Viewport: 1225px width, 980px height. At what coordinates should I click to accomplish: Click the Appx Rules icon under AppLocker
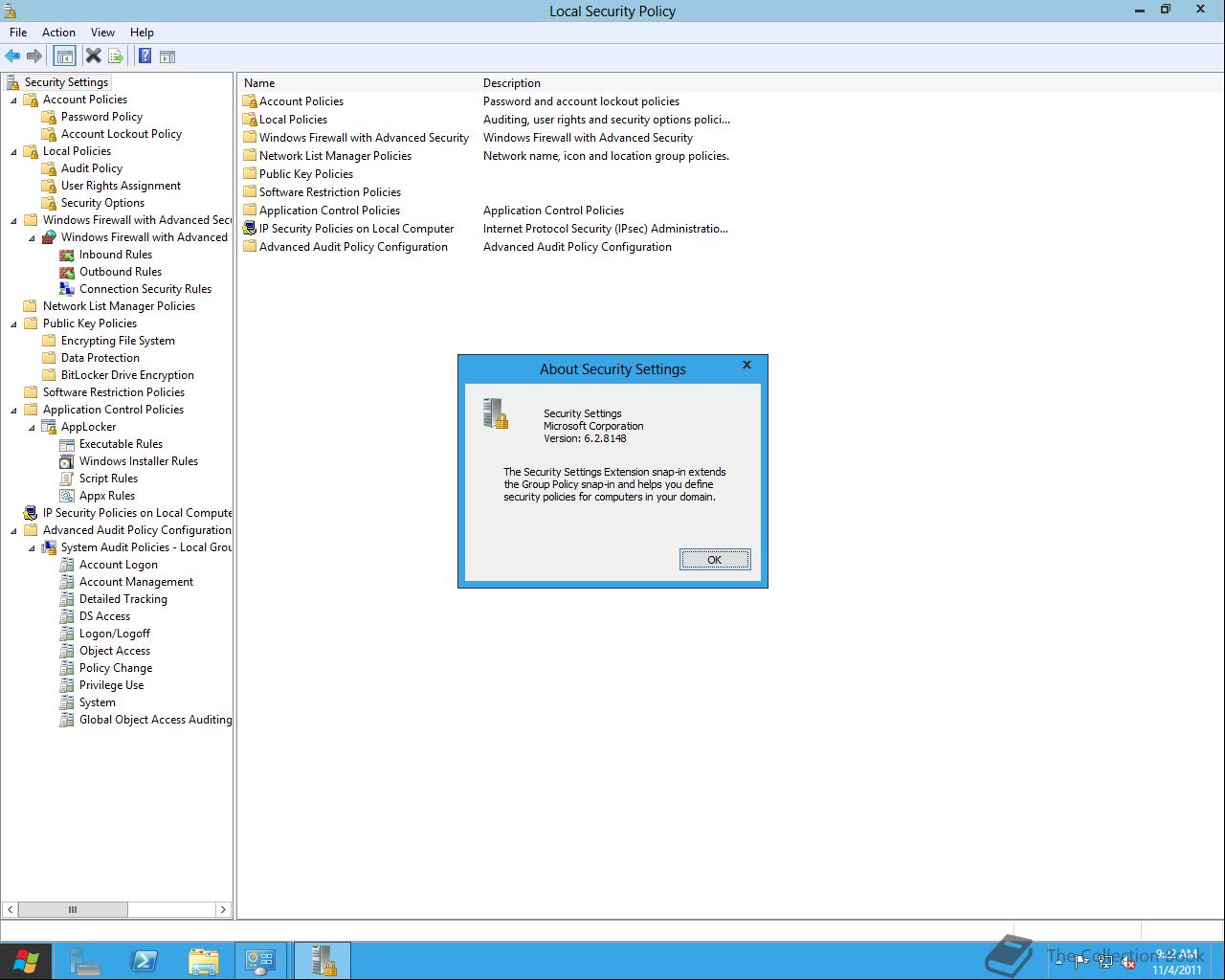(x=67, y=496)
